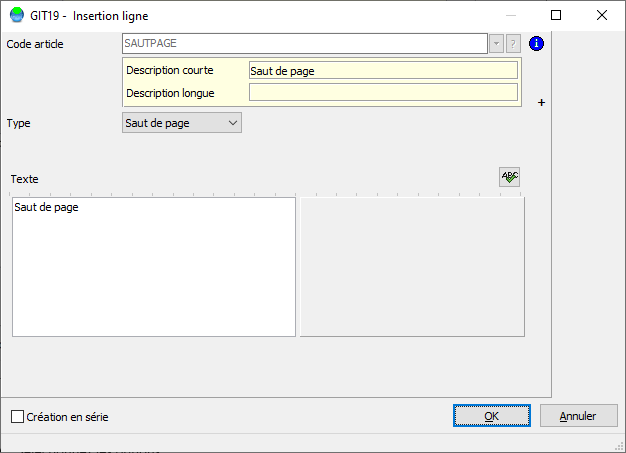Click the ruler above the text area
This screenshot has height=453, width=626.
[x=265, y=194]
